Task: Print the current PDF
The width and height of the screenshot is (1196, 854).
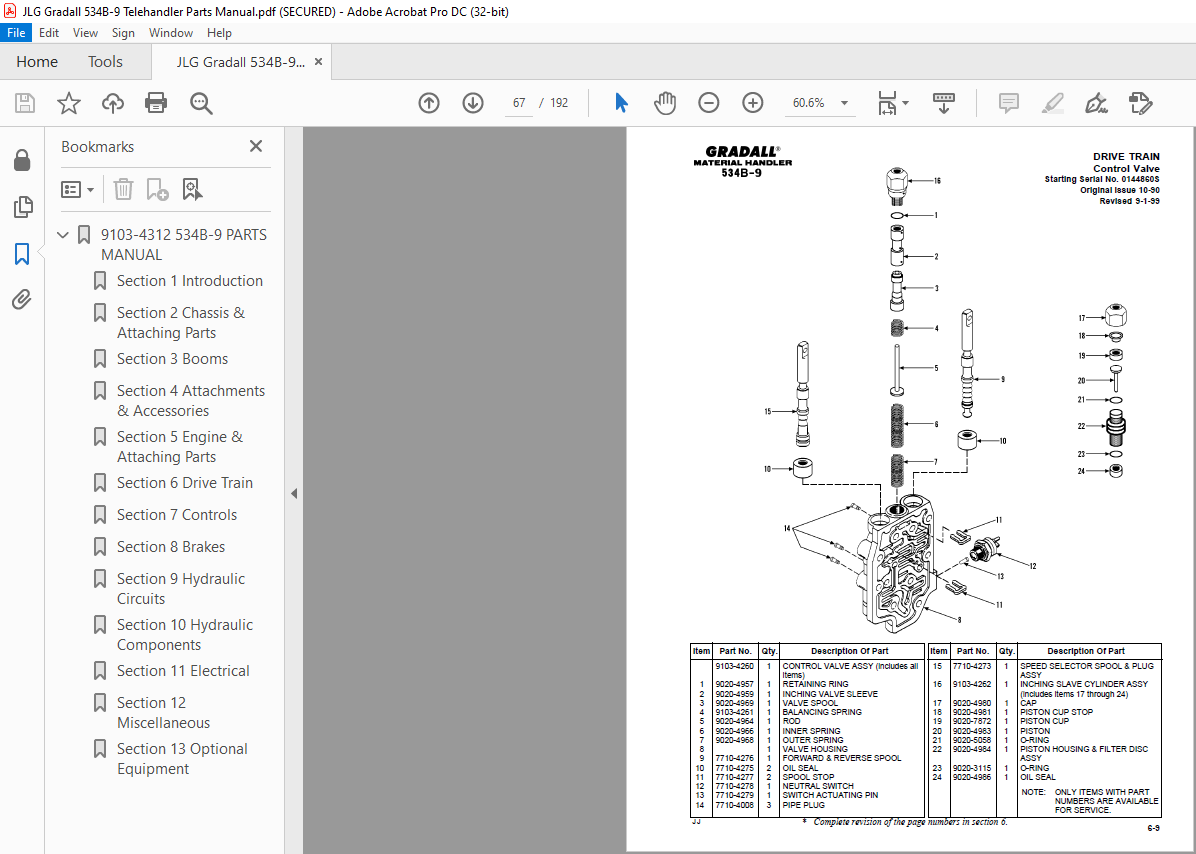Action: (x=157, y=103)
